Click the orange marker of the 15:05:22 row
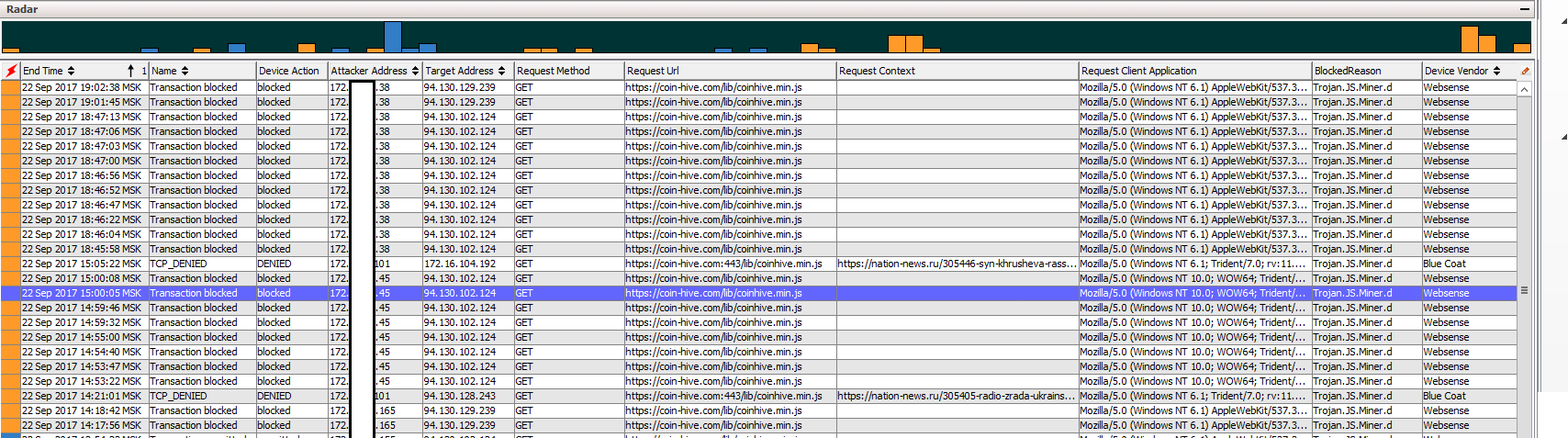Viewport: 1568px width, 438px height. 11,264
